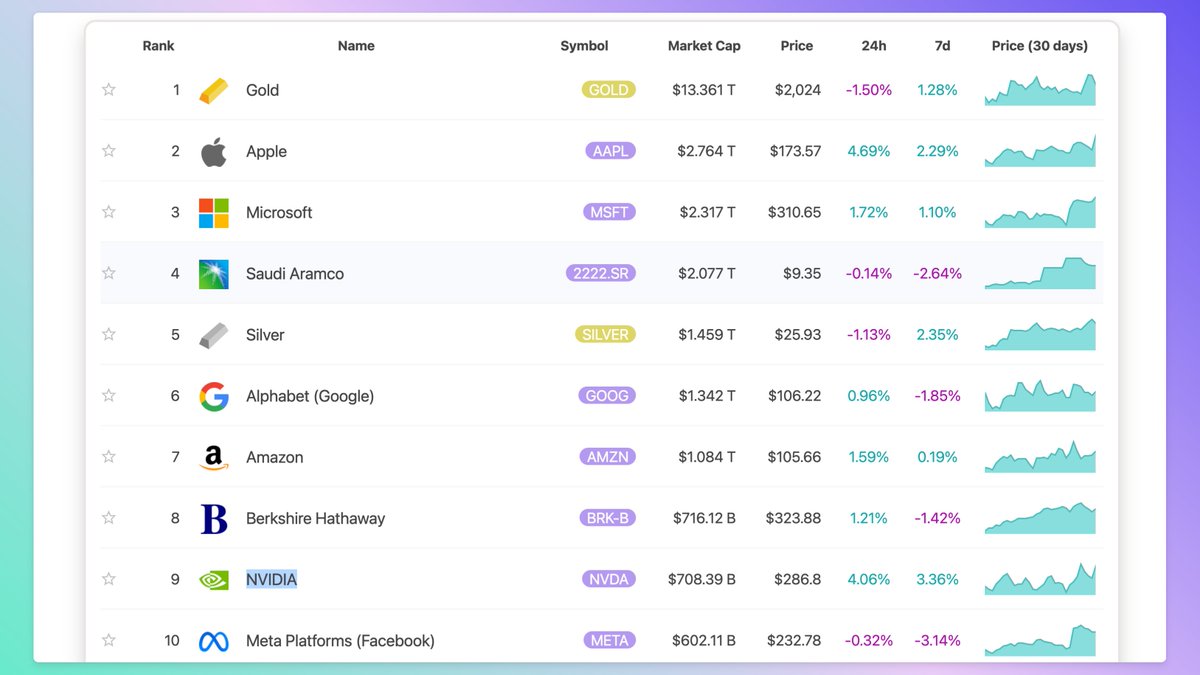
Task: Sort by the Symbol column header
Action: 584,46
